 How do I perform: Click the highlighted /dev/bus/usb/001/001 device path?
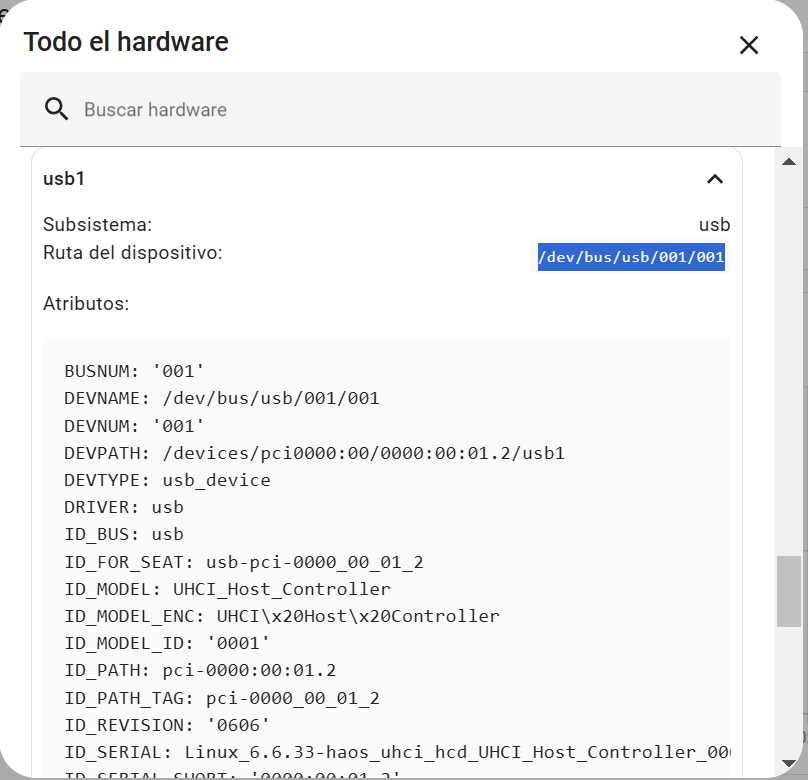click(630, 257)
